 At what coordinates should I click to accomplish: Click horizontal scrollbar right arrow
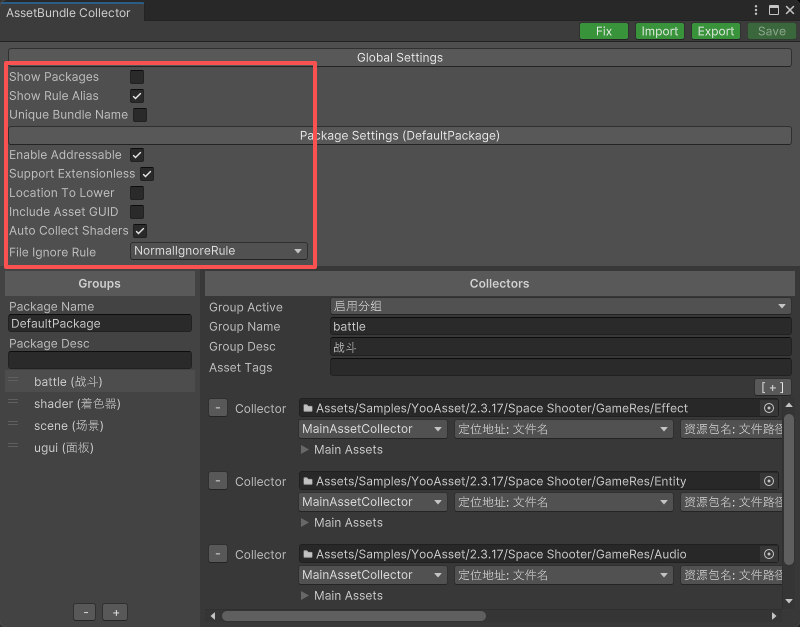[774, 616]
